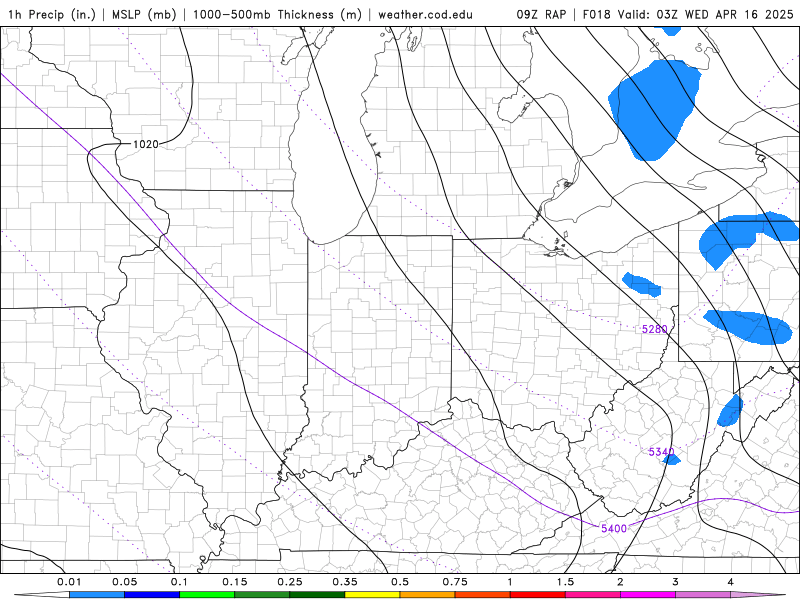Click the 3 legend value label
The width and height of the screenshot is (800, 600).
pyautogui.click(x=676, y=582)
